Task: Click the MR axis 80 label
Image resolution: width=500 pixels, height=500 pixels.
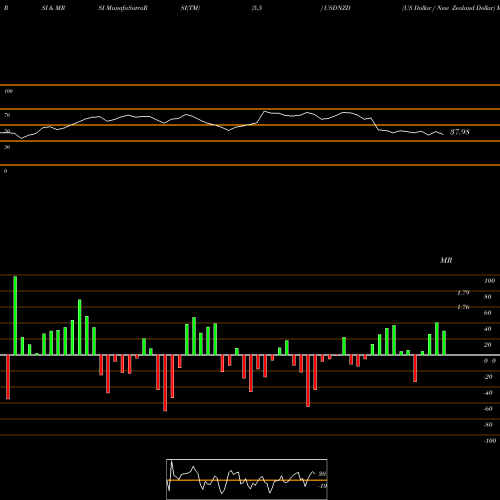Action: tap(488, 297)
